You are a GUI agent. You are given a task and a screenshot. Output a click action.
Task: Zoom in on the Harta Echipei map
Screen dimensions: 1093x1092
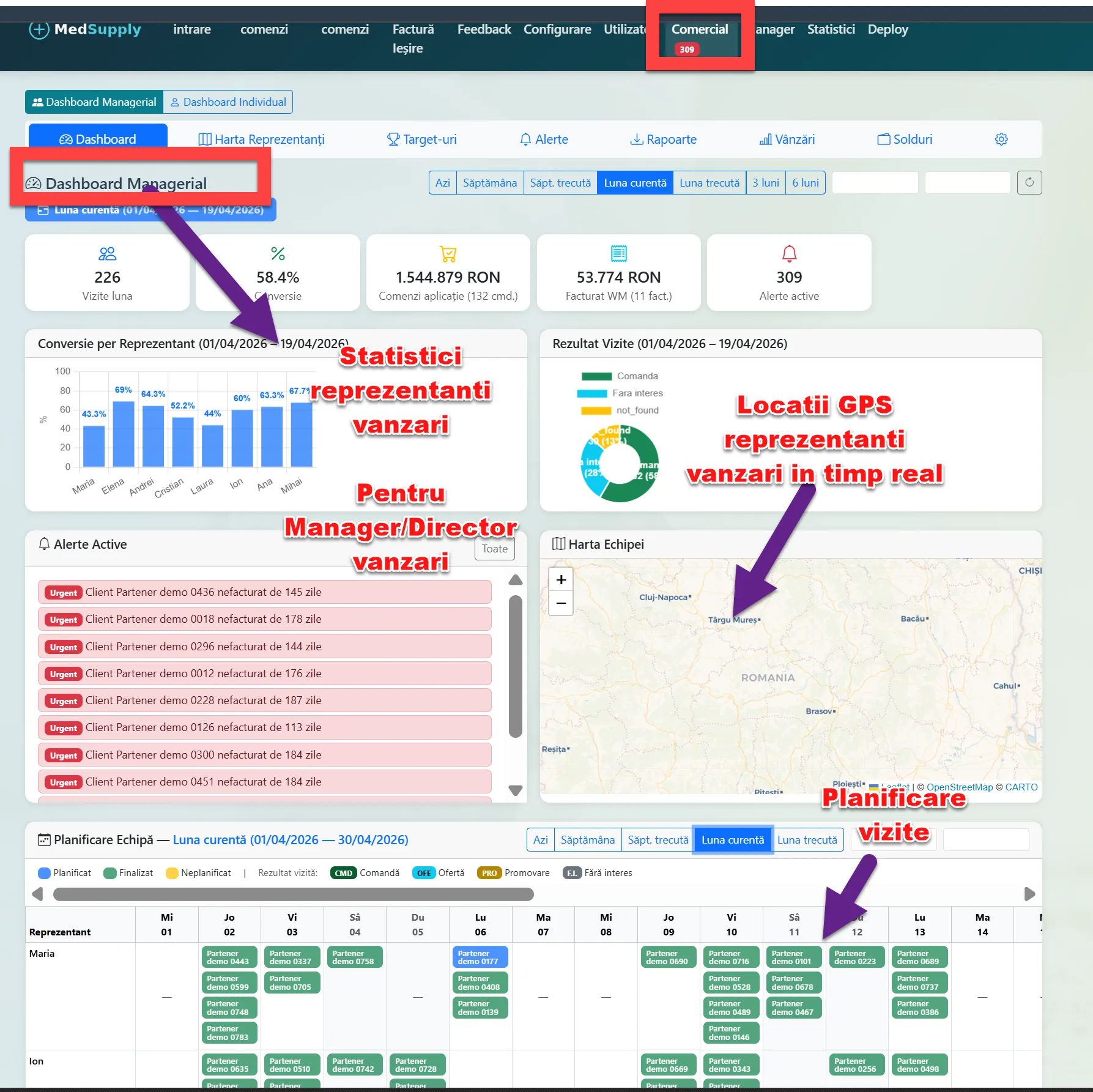click(561, 579)
